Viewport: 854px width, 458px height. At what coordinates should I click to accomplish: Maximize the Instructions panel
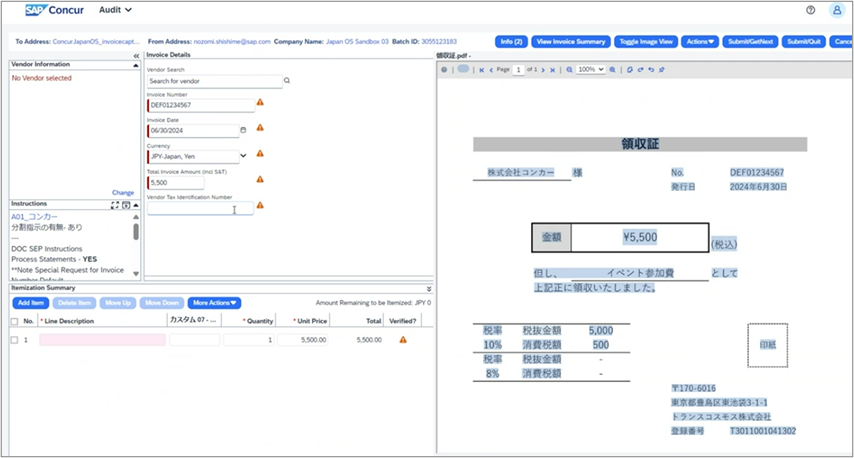pos(115,204)
